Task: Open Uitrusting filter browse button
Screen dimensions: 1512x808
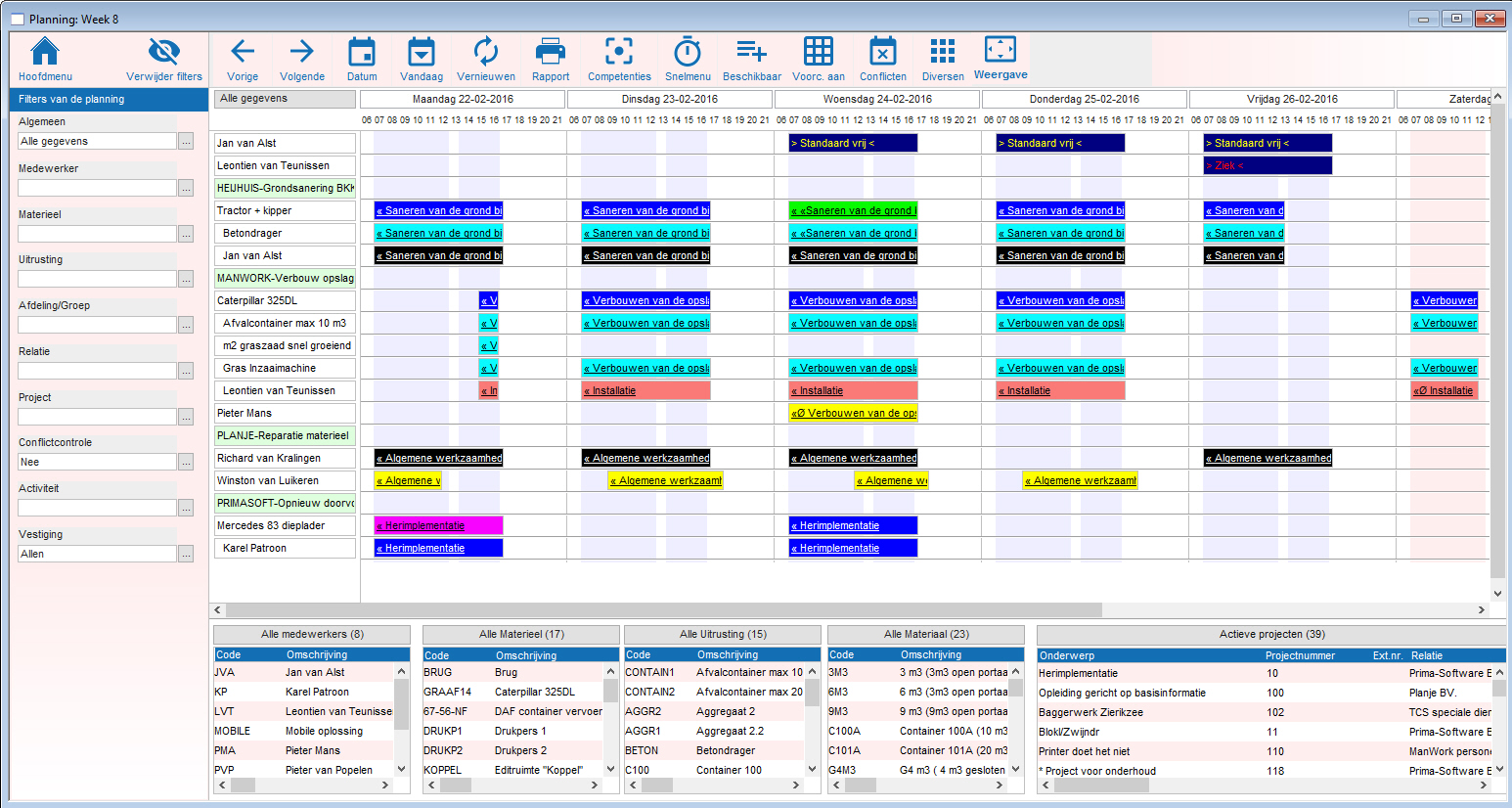Action: (186, 279)
